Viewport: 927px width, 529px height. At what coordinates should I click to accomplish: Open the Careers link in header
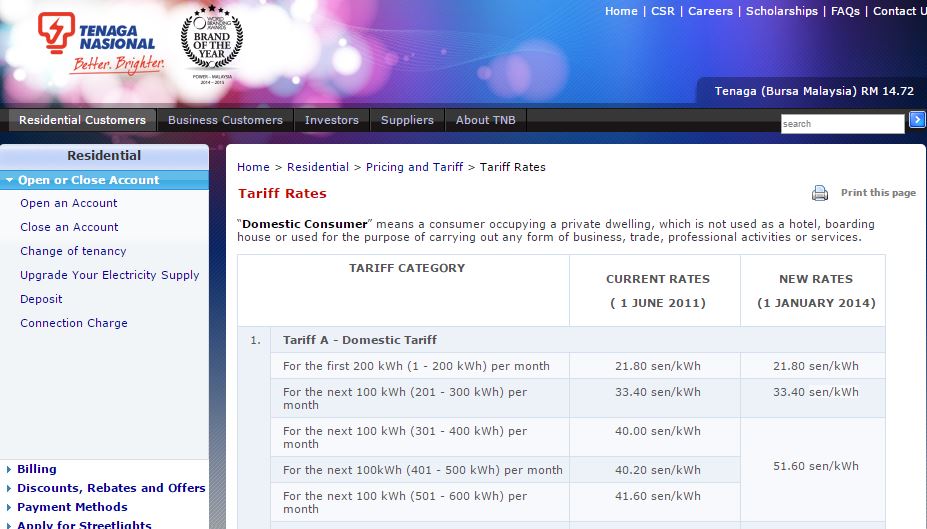710,11
